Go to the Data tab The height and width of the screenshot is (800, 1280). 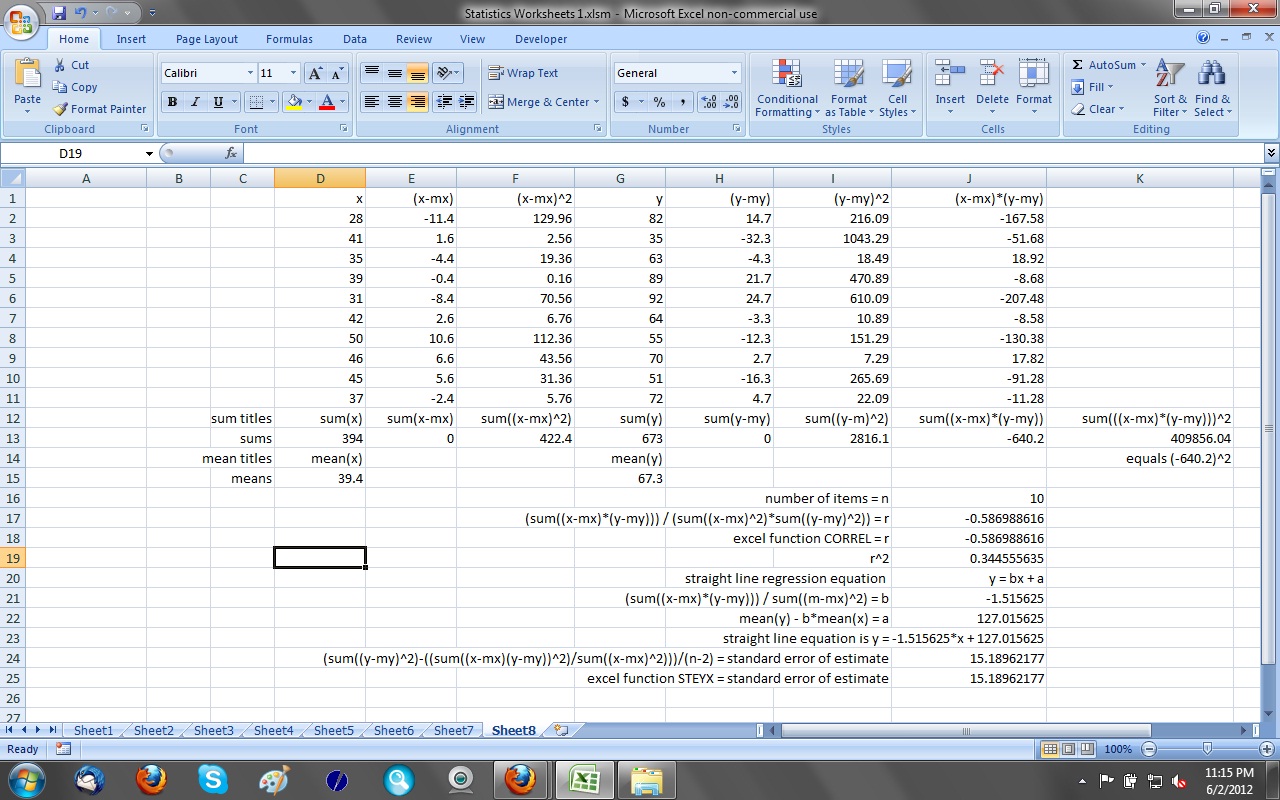(355, 39)
